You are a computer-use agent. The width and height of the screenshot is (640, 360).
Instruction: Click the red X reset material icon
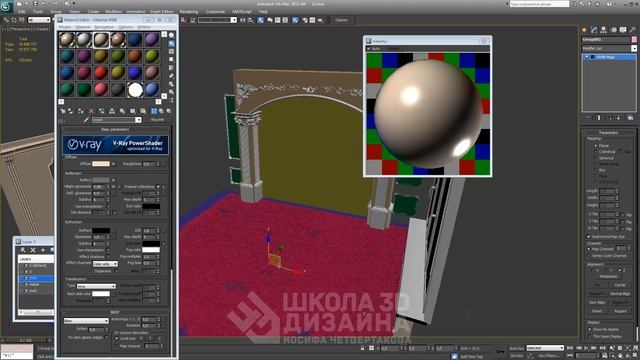click(91, 111)
